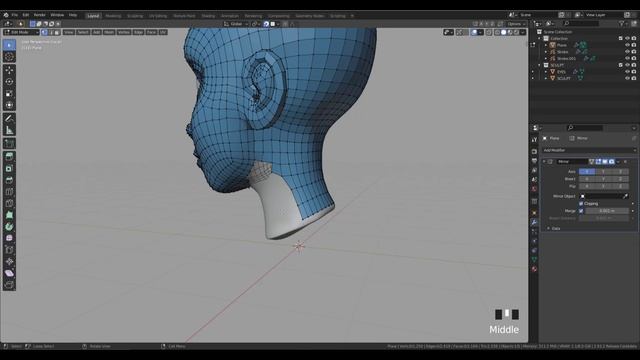
Task: Open the viewport Overlays dropdown arrow
Action: pyautogui.click(x=480, y=32)
